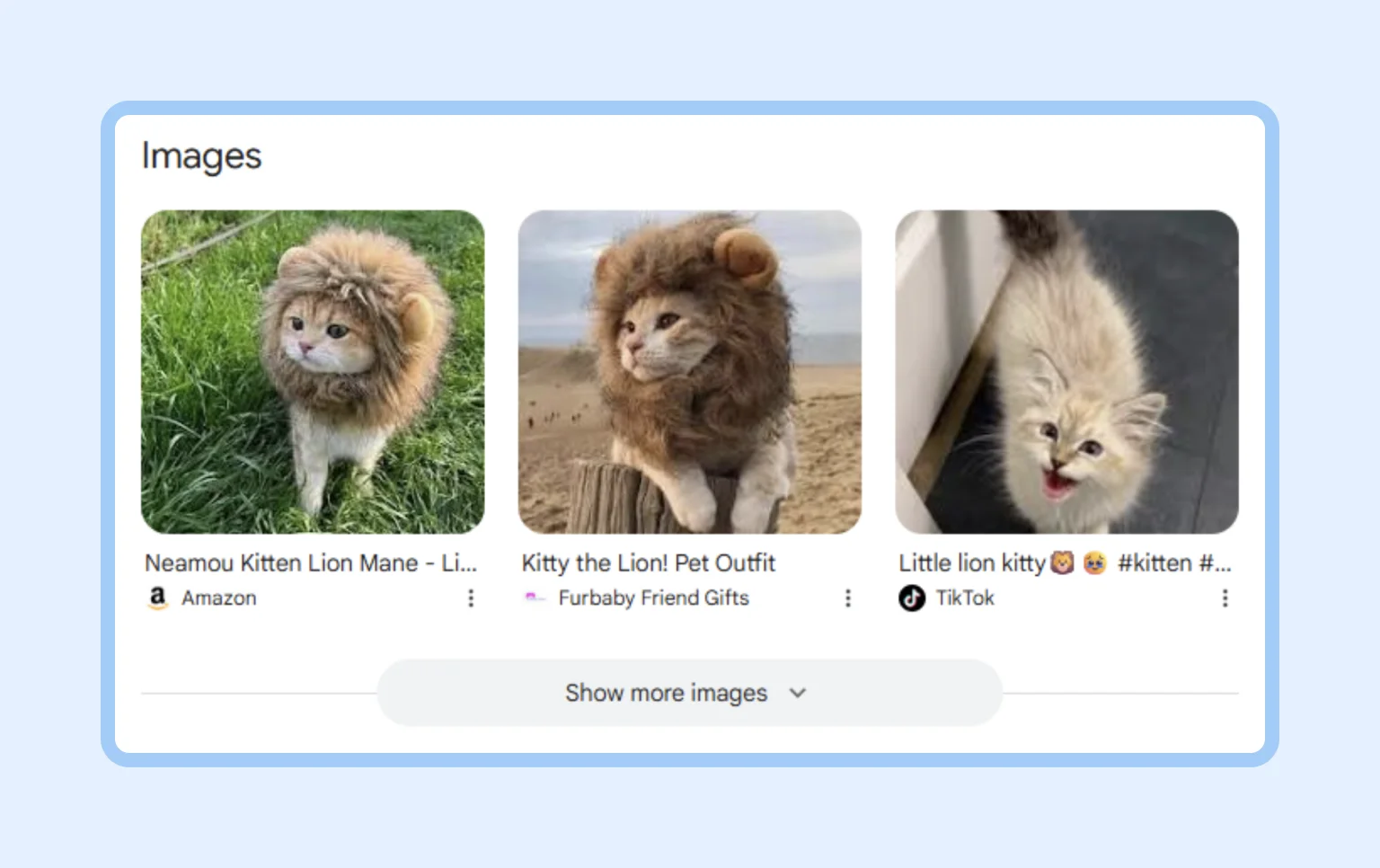Open the three-dot menu on the Amazon result
The width and height of the screenshot is (1380, 868).
[x=471, y=598]
